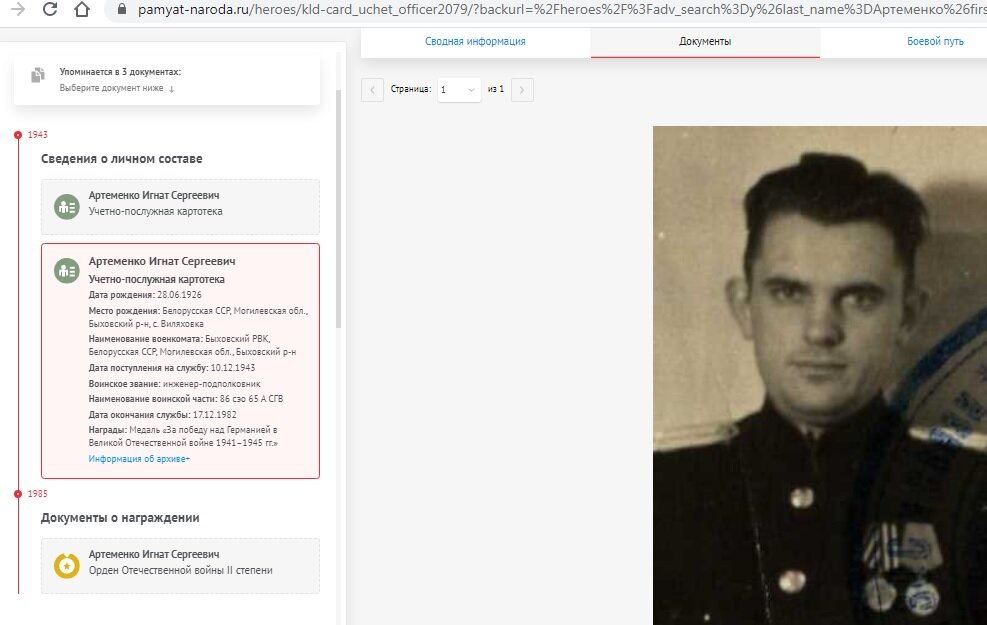Go to the browser home page icon
Viewport: 987px width, 625px height.
pos(82,9)
